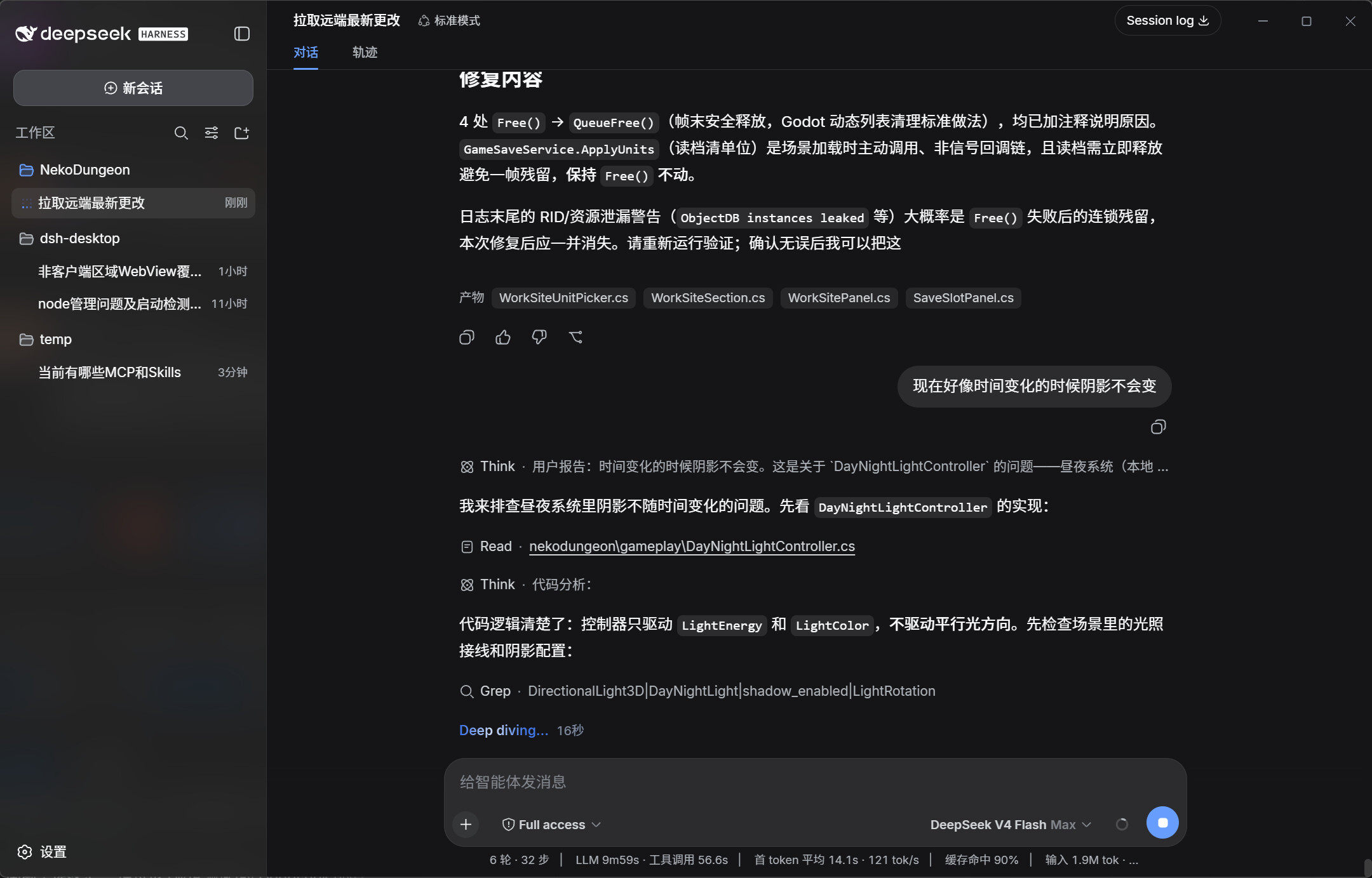Open SaveSlotPanel.cs artifact chip
The width and height of the screenshot is (1372, 878).
[964, 298]
